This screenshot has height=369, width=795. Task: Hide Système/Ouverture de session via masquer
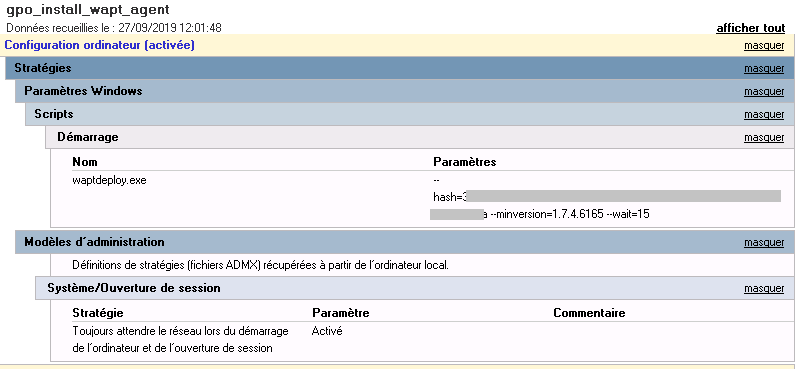pos(764,288)
